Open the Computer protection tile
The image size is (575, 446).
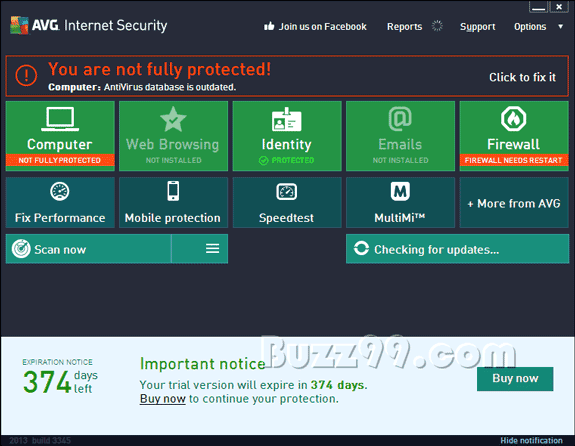click(x=60, y=136)
